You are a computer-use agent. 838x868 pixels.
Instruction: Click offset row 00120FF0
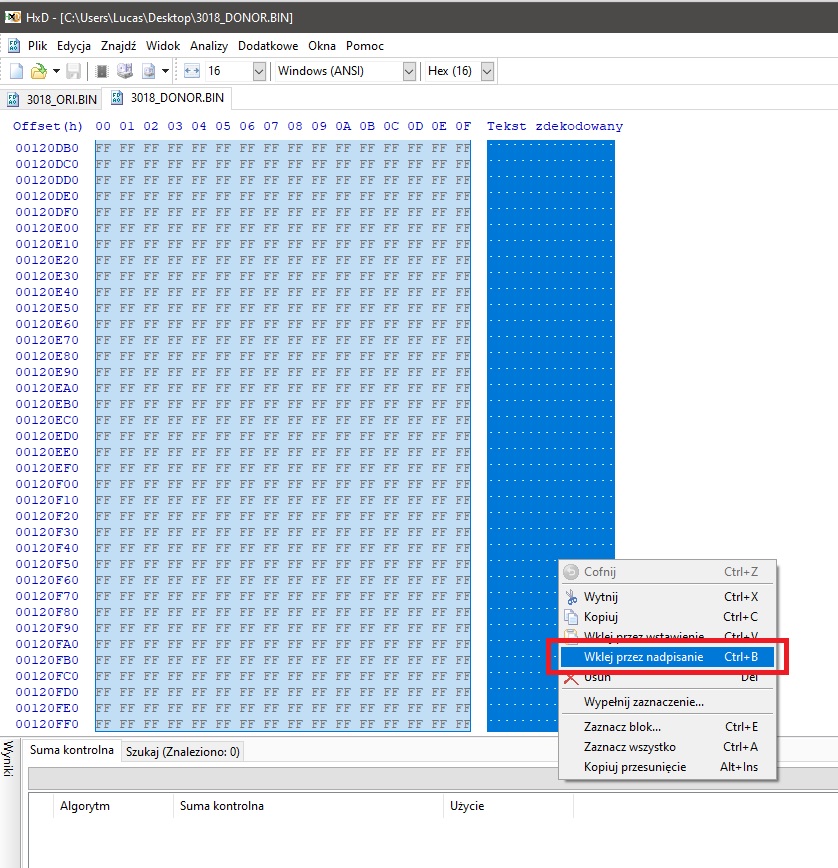[47, 724]
